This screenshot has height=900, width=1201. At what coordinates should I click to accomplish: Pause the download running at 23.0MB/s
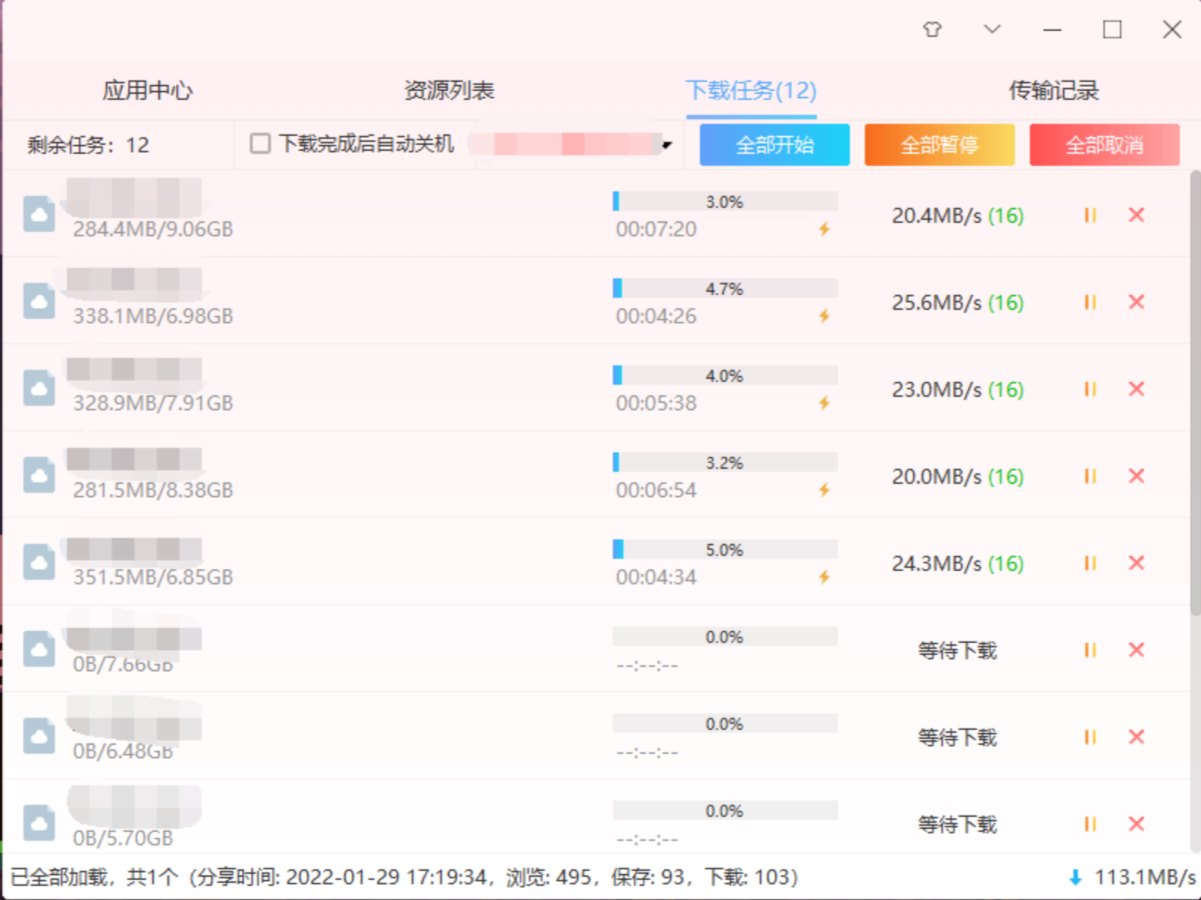[x=1090, y=389]
